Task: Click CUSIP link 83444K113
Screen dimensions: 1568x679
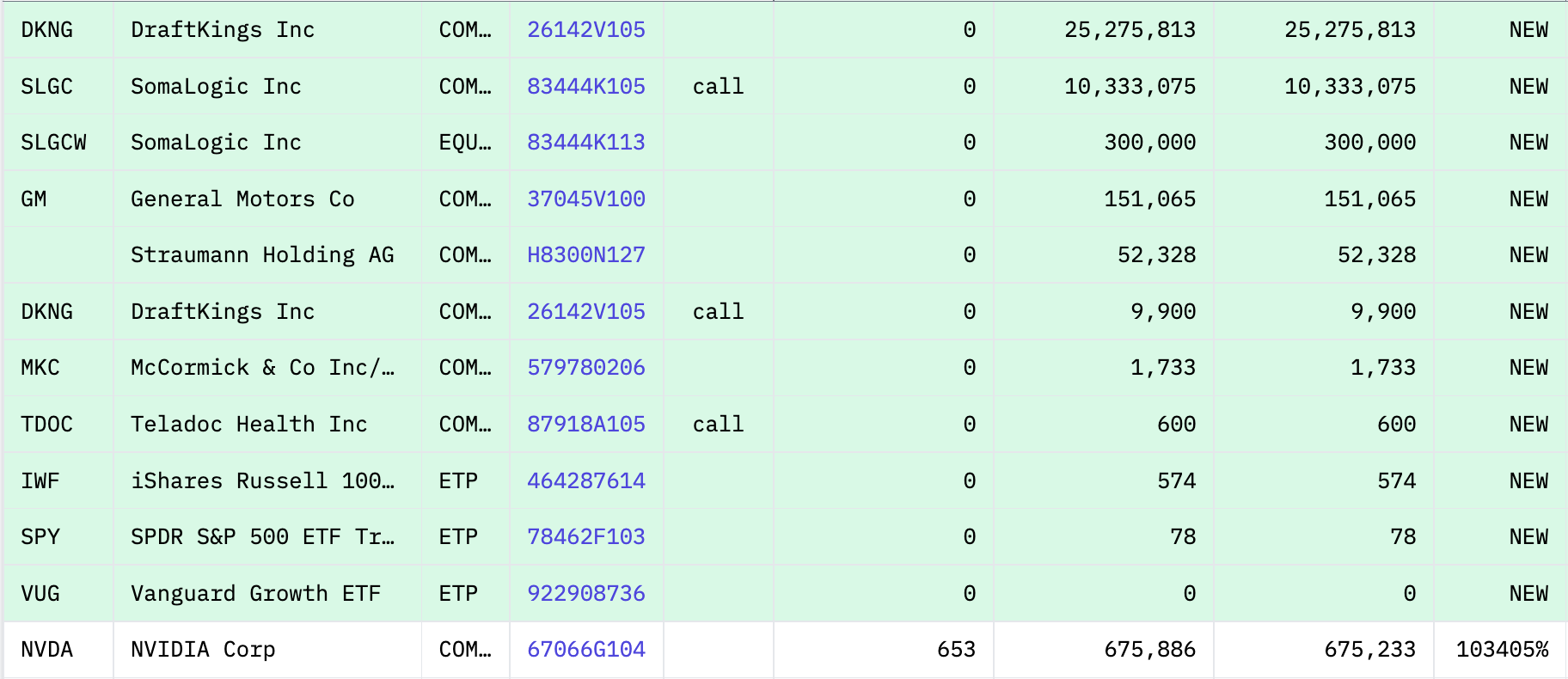Action: click(585, 143)
